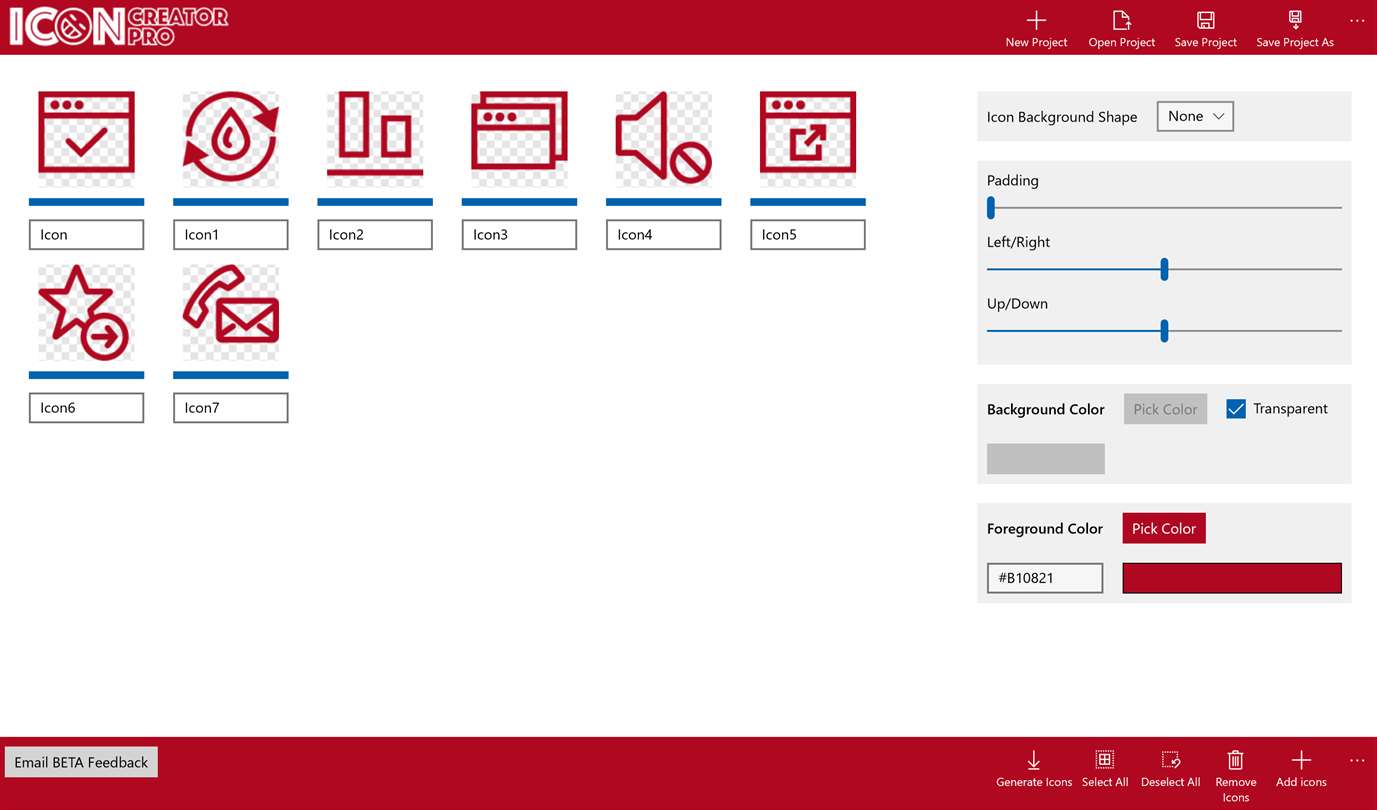Viewport: 1377px width, 810px height.
Task: Click the Icon1 name field
Action: [230, 235]
